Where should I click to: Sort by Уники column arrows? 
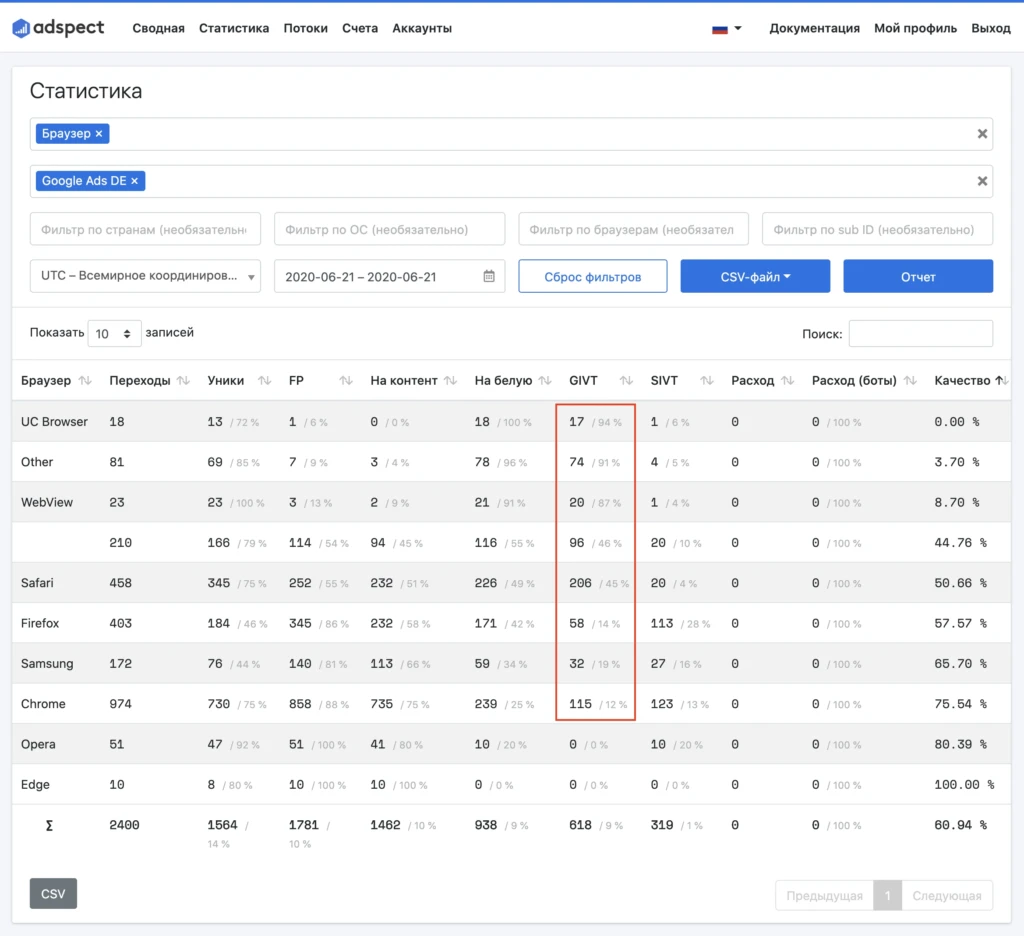pyautogui.click(x=264, y=380)
